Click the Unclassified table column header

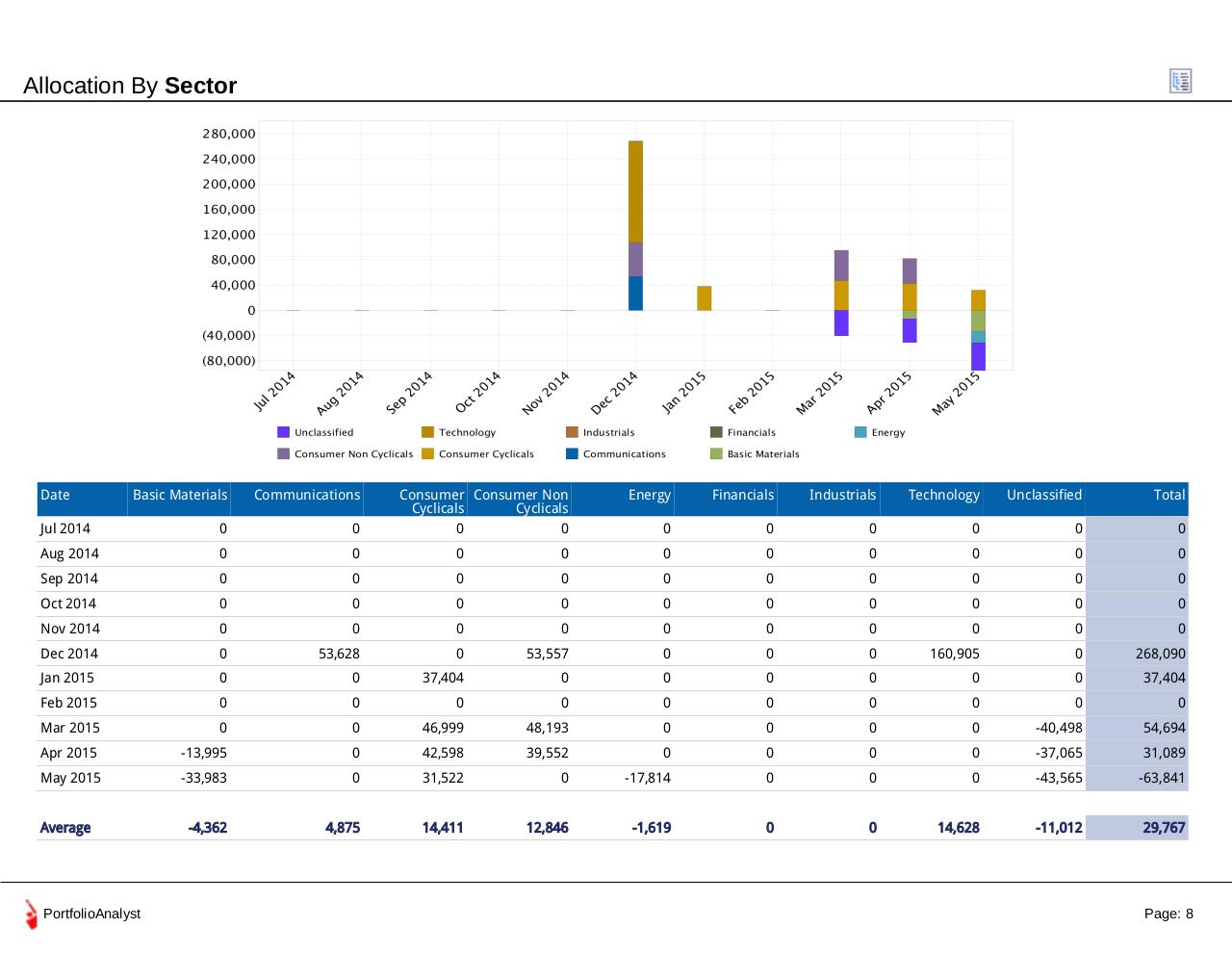pyautogui.click(x=1035, y=499)
